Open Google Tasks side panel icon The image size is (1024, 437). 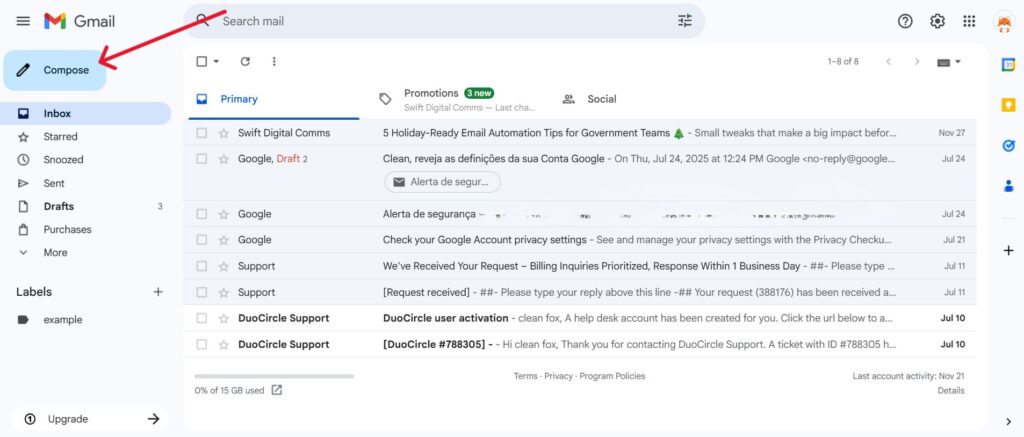[x=1008, y=146]
